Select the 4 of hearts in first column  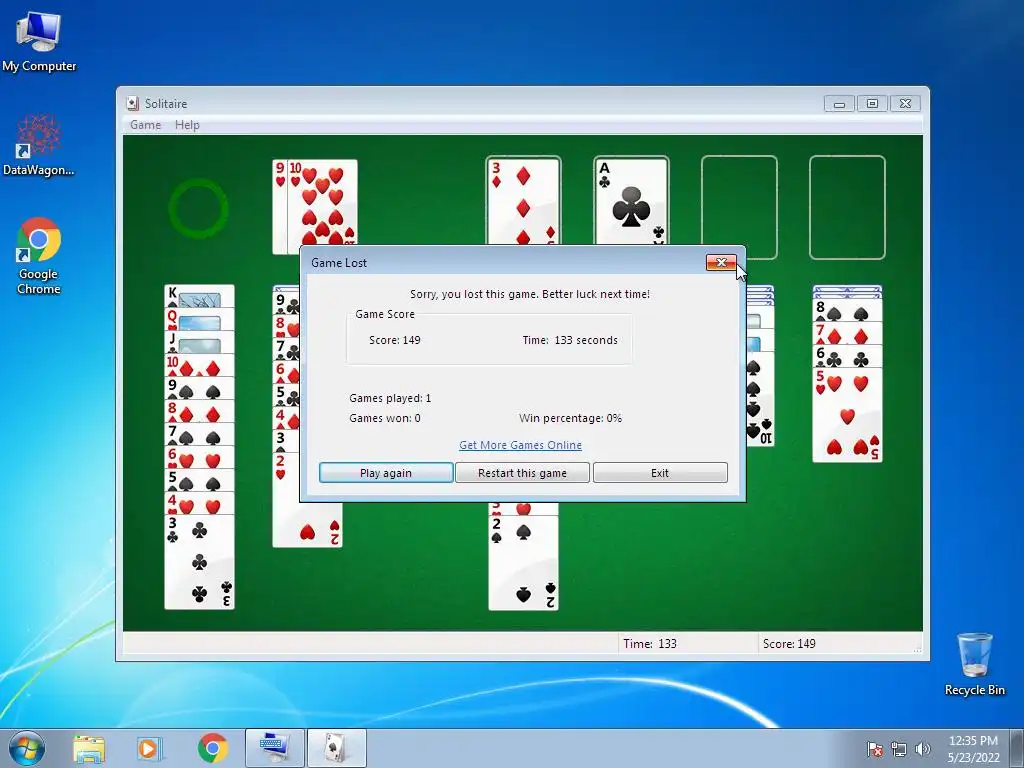pyautogui.click(x=199, y=503)
